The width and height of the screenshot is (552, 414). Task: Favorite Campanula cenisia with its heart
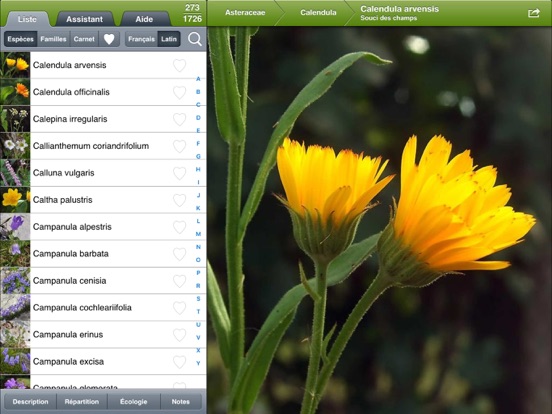click(179, 281)
